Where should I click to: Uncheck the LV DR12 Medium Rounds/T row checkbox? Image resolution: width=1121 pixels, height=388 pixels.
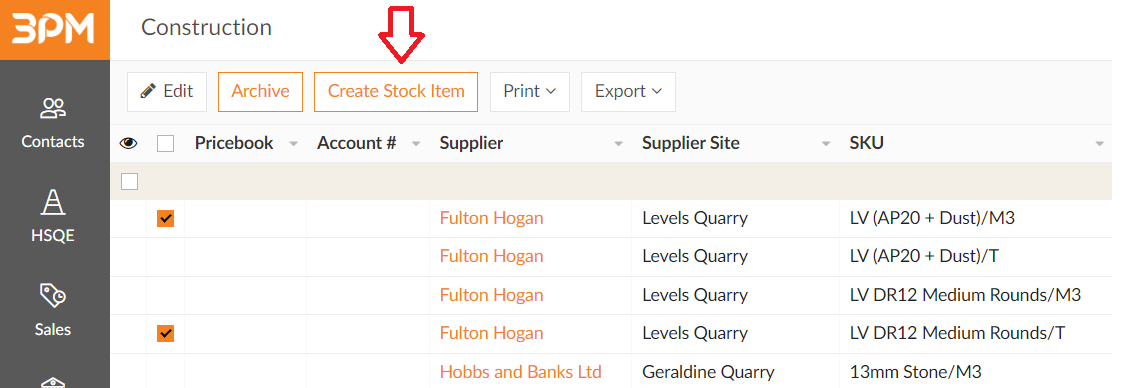pyautogui.click(x=165, y=333)
